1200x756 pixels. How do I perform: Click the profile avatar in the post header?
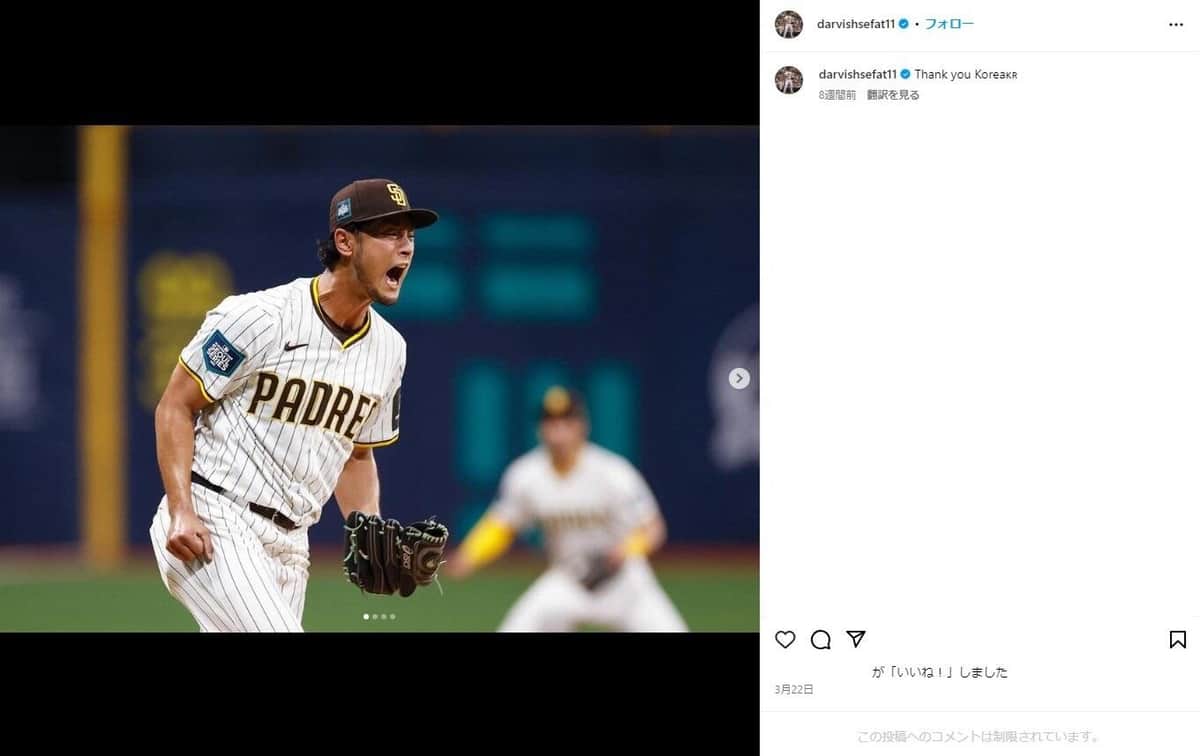(x=789, y=25)
